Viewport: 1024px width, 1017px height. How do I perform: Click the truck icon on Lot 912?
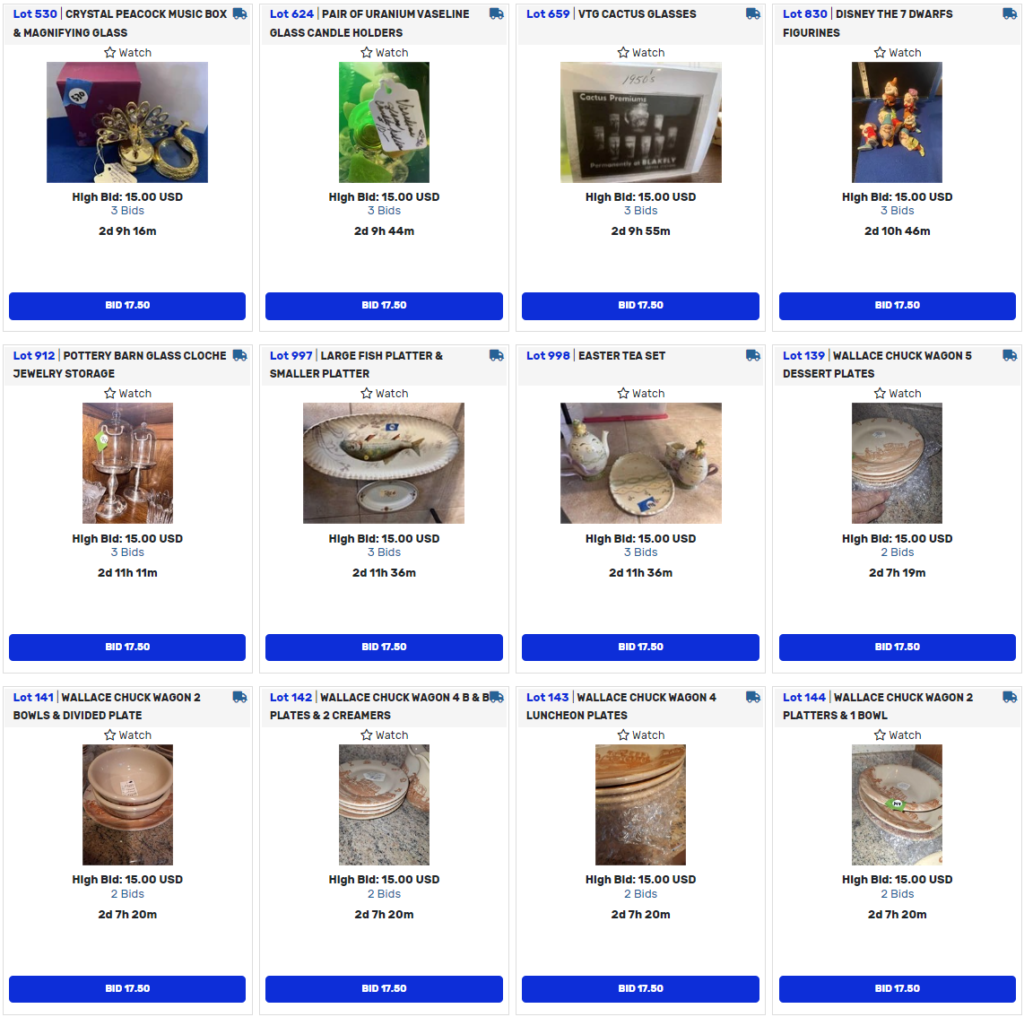[240, 355]
